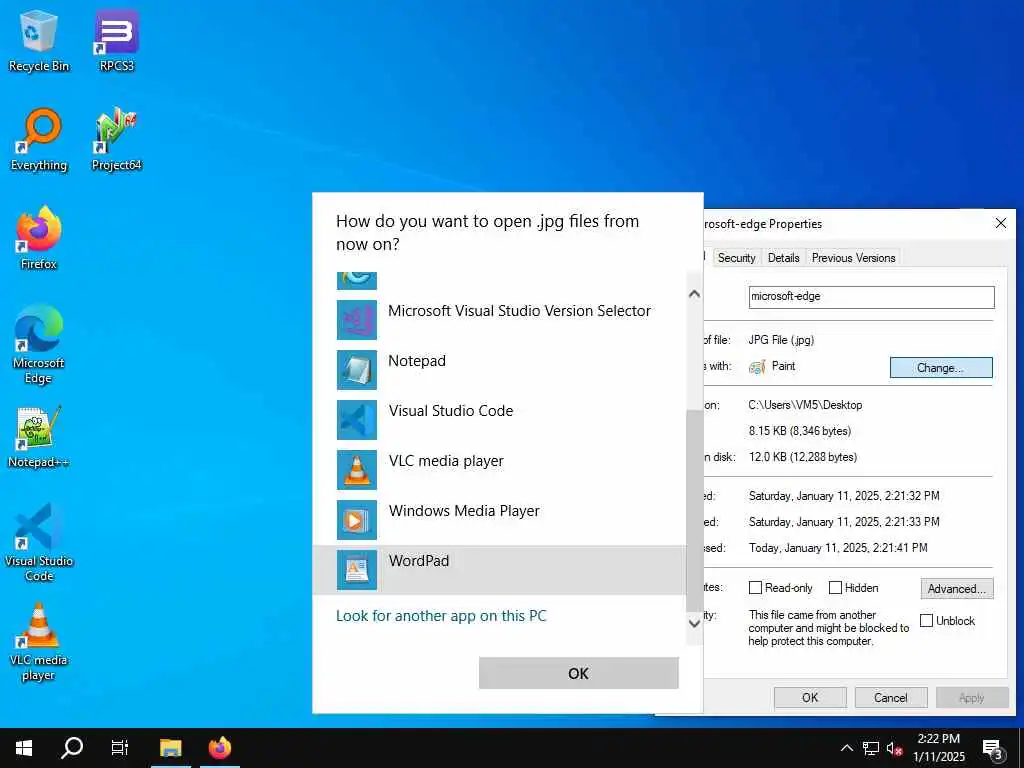This screenshot has width=1024, height=768.
Task: Select the RPCS3 desktop shortcut
Action: [116, 40]
